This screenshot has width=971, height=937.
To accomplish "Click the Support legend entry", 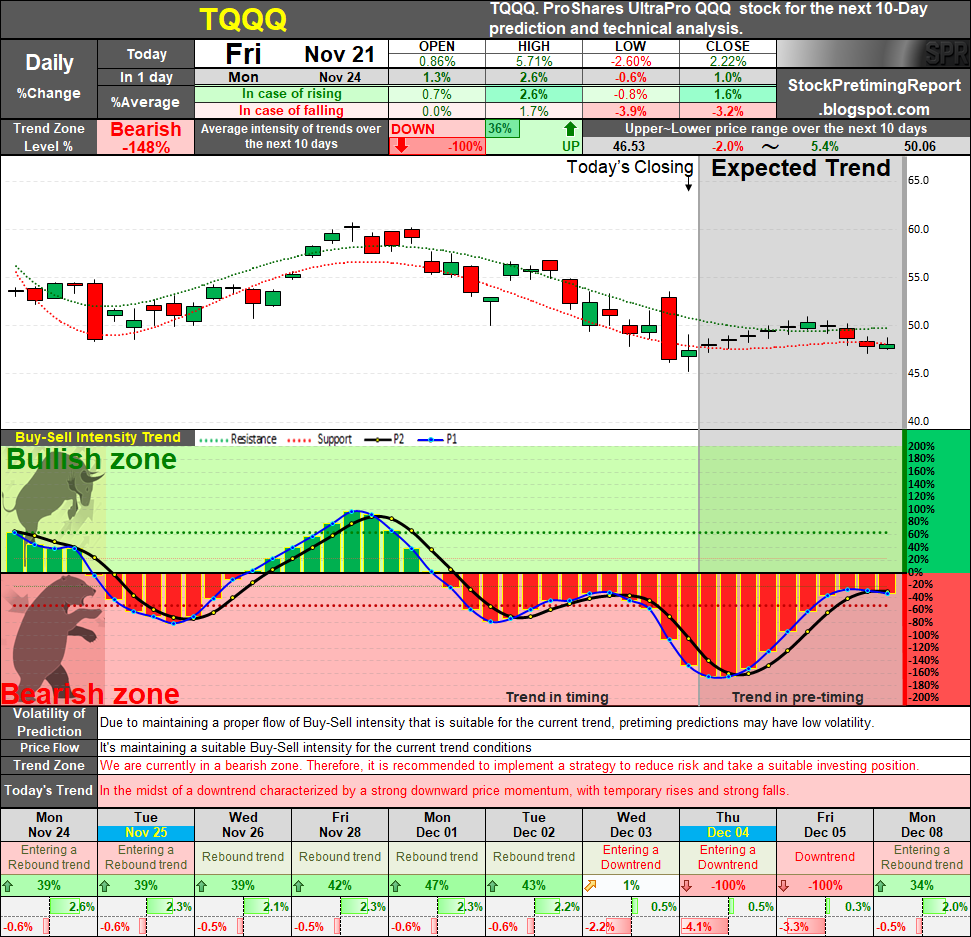I will click(x=320, y=439).
